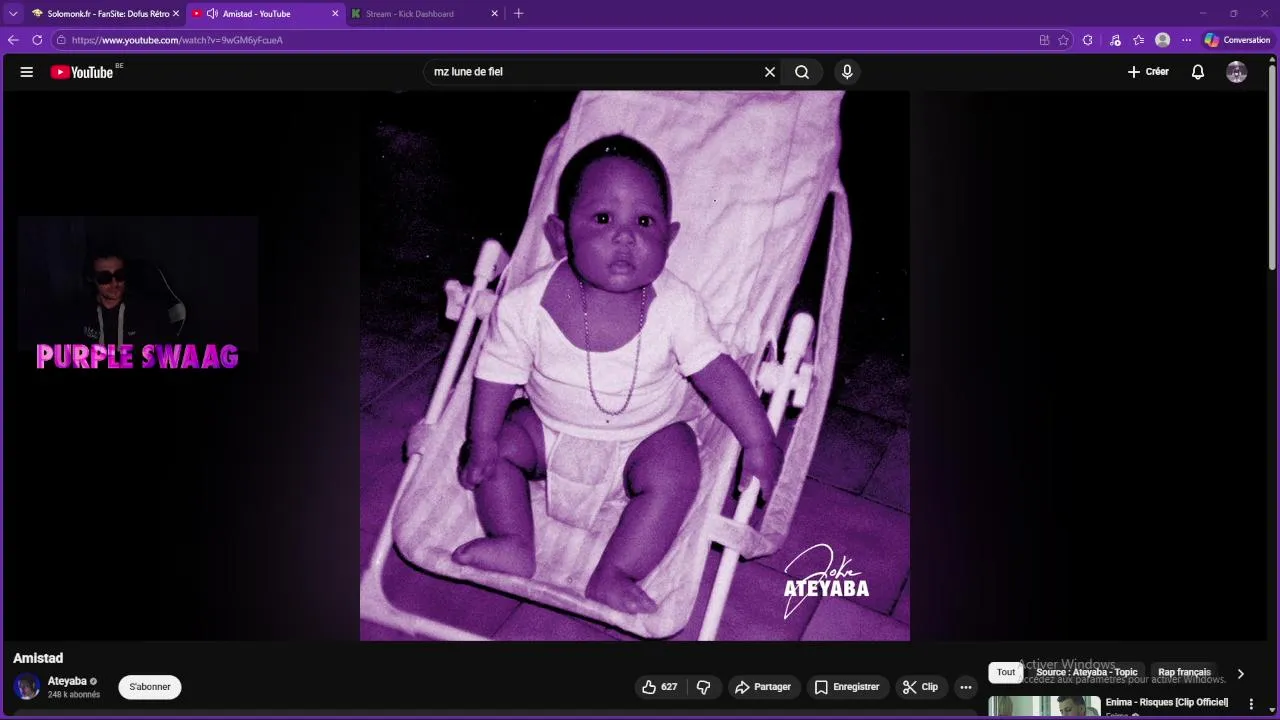Run search with the magnifier button
1280x720 pixels.
coord(802,72)
